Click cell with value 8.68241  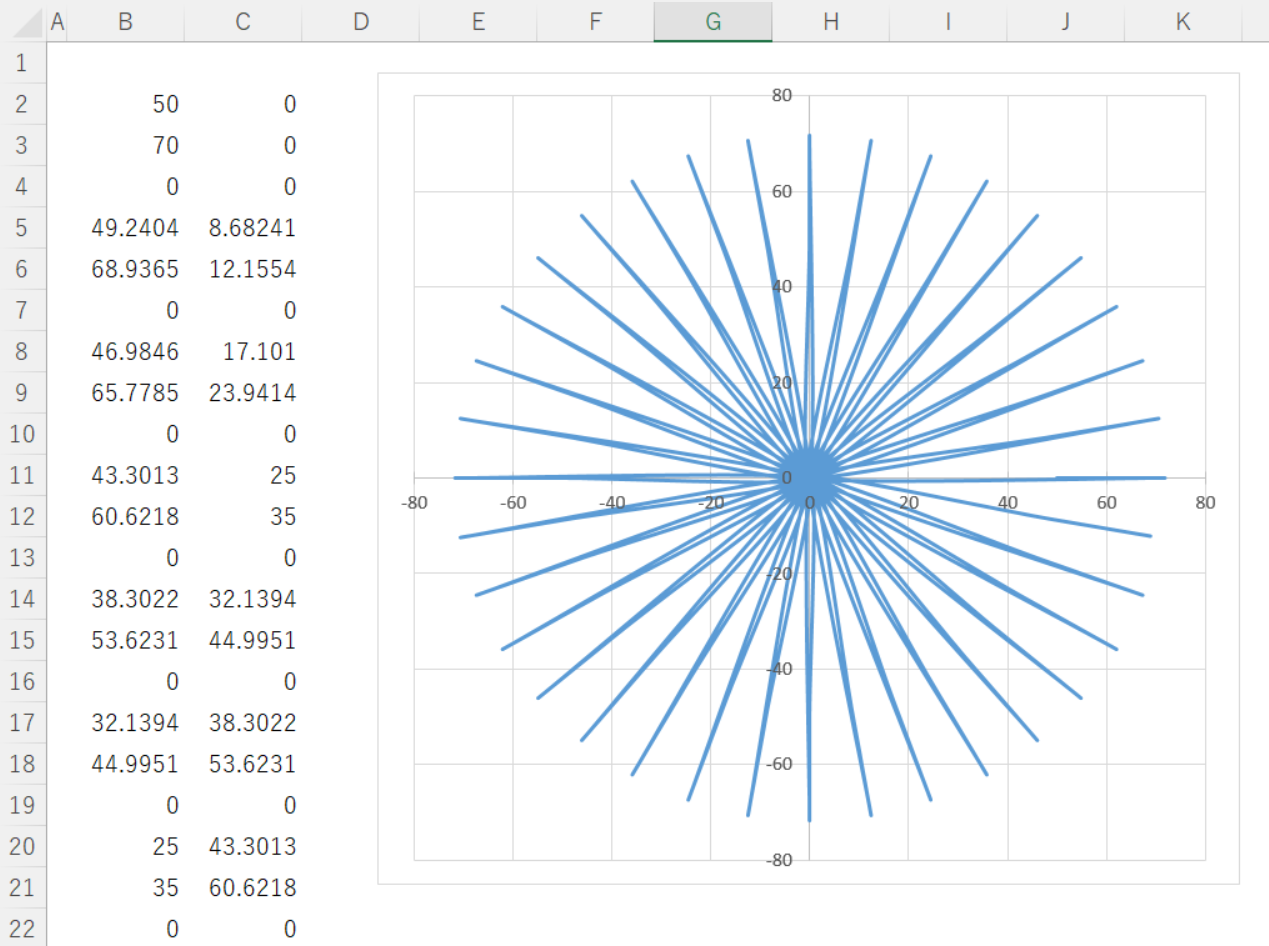click(x=243, y=228)
